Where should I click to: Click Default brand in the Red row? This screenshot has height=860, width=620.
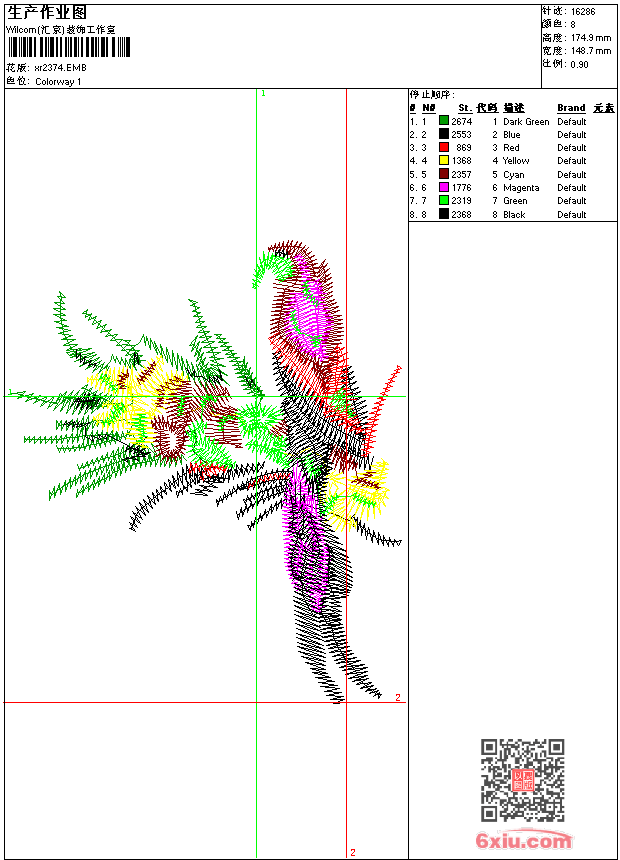(572, 148)
